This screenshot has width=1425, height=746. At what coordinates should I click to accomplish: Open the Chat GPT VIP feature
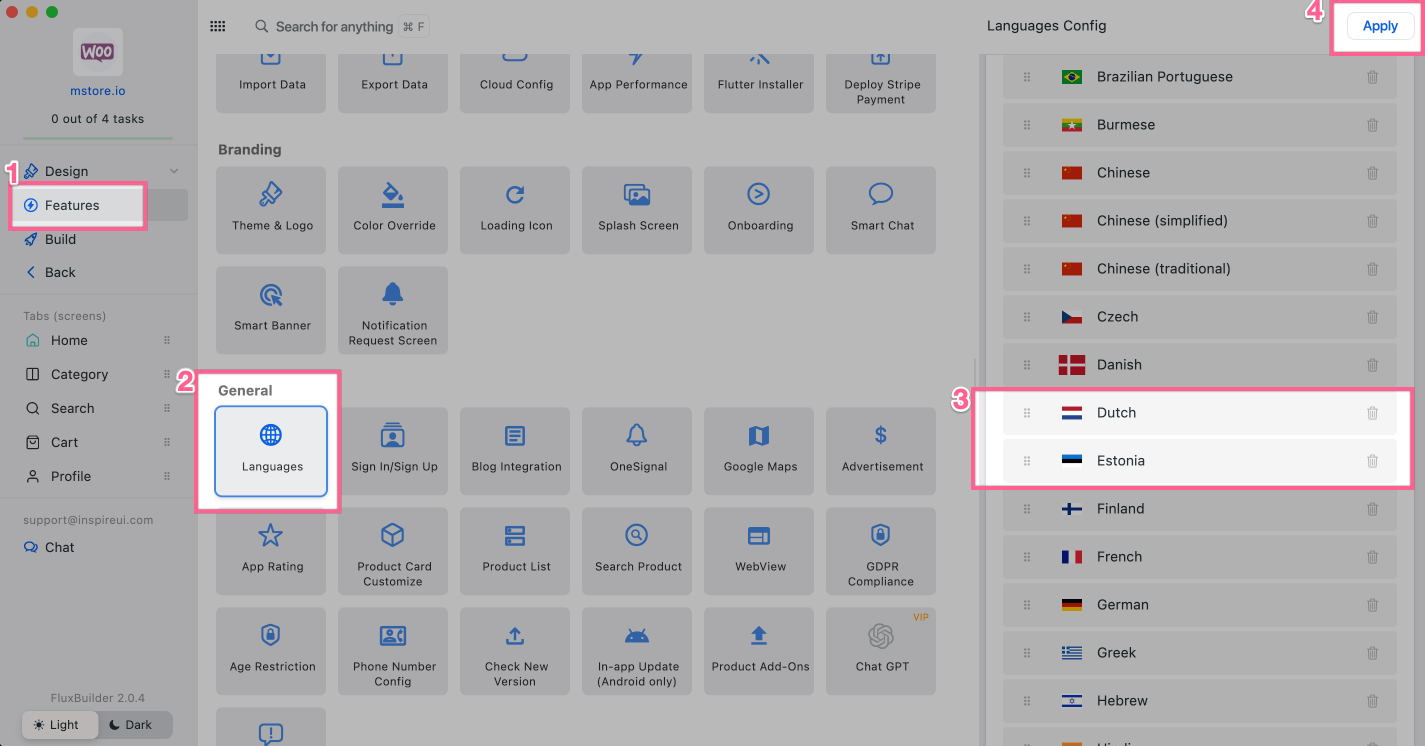(881, 650)
